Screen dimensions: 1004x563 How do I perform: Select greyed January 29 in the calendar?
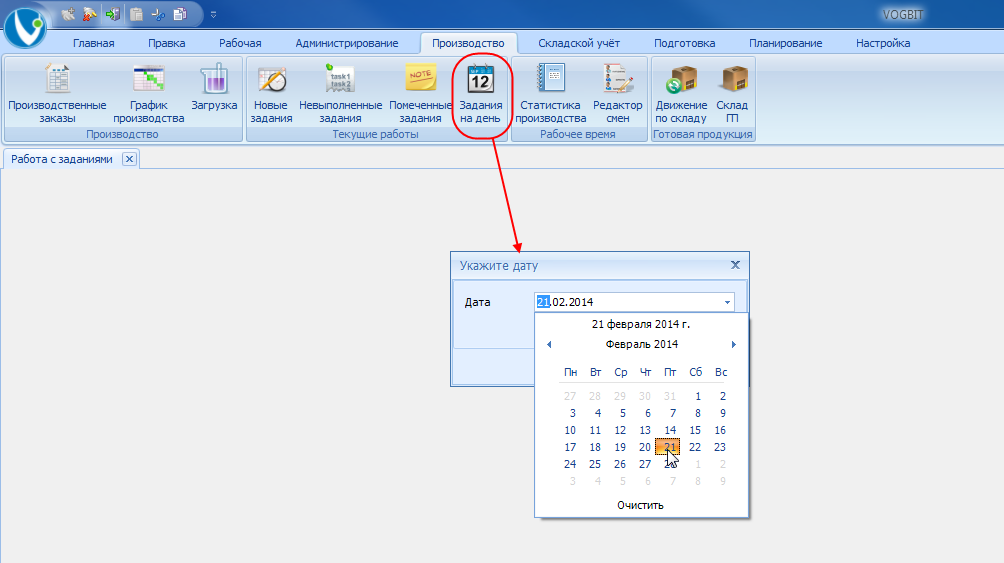pyautogui.click(x=620, y=396)
